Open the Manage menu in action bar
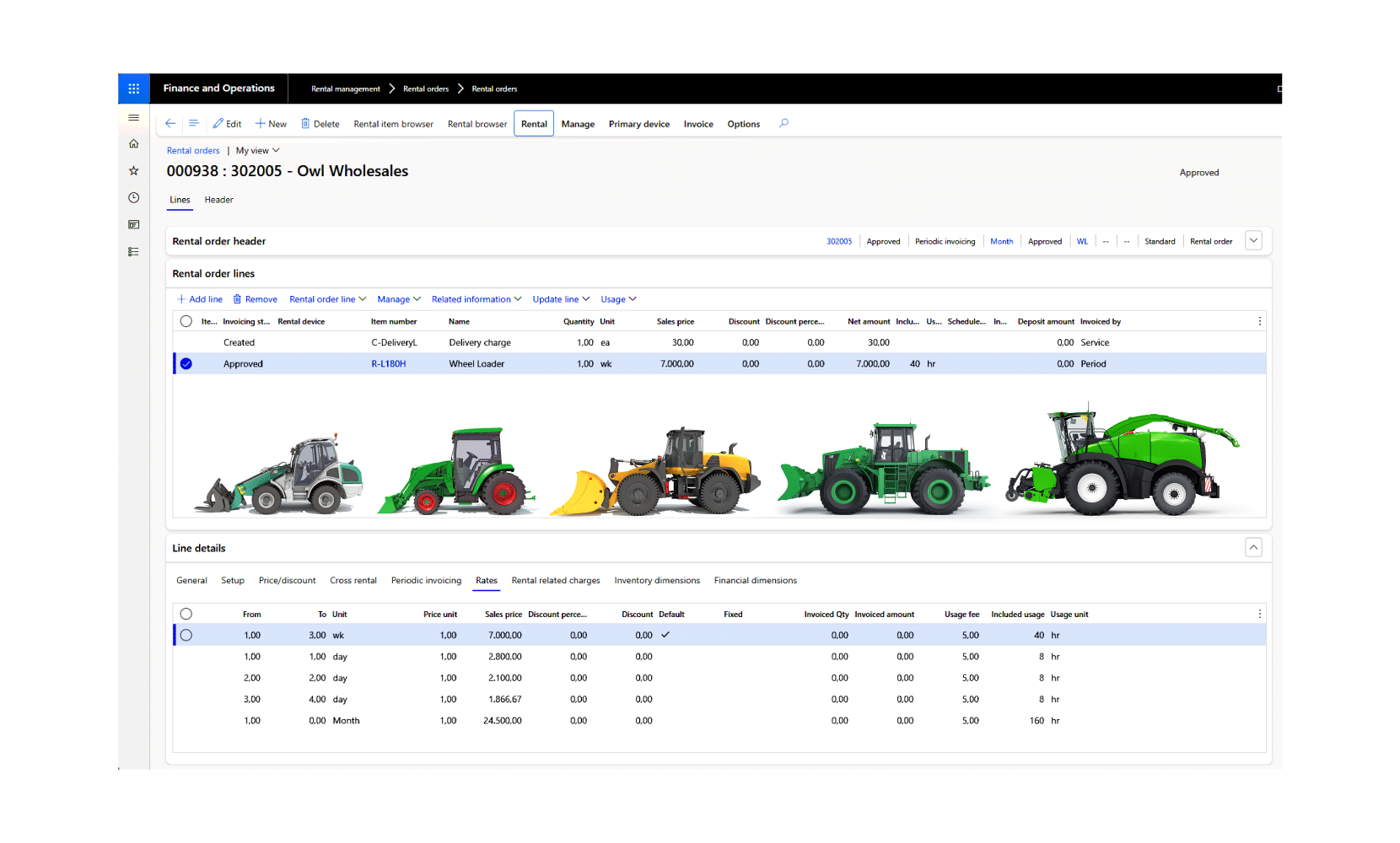Viewport: 1400px width, 843px height. click(x=578, y=124)
